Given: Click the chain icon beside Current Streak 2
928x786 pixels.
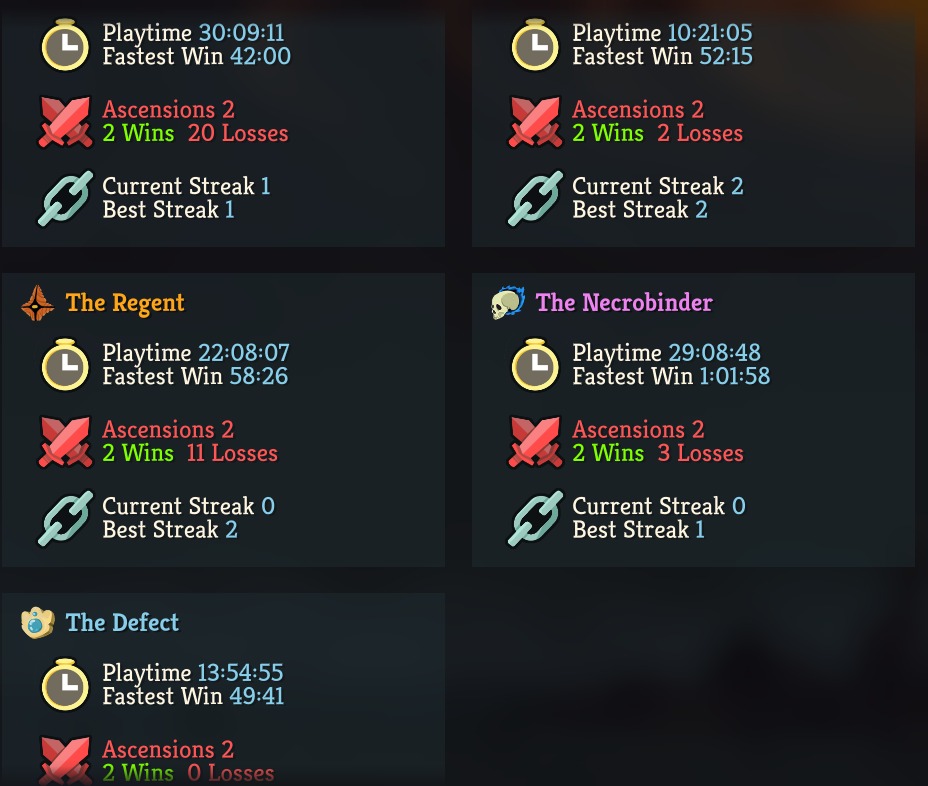Looking at the screenshot, I should pyautogui.click(x=535, y=198).
